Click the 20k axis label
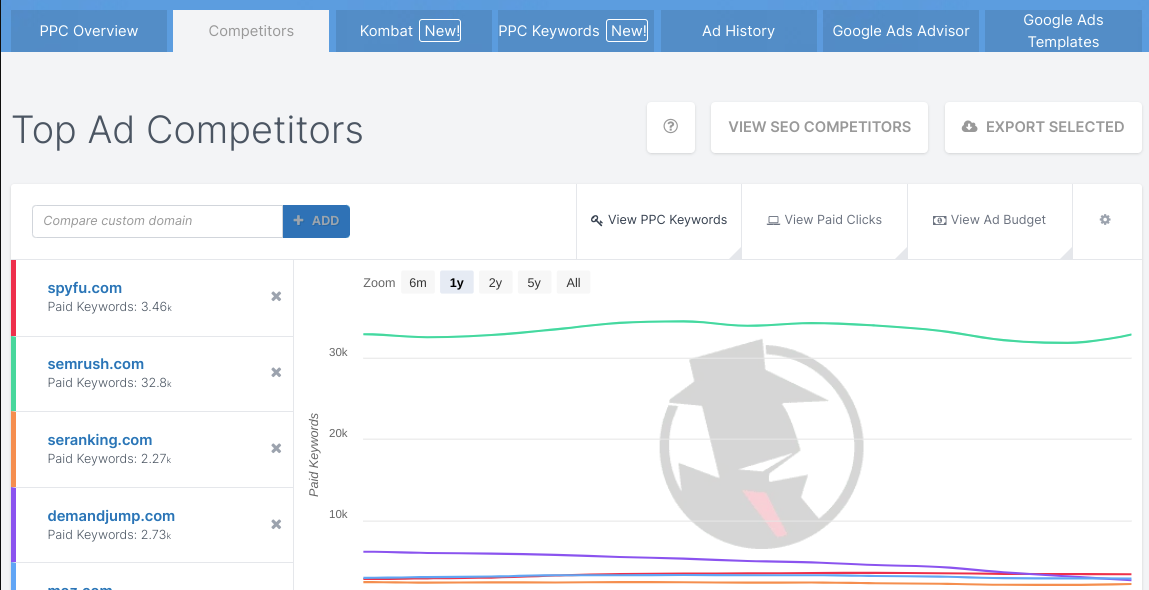This screenshot has width=1149, height=590. [x=338, y=433]
